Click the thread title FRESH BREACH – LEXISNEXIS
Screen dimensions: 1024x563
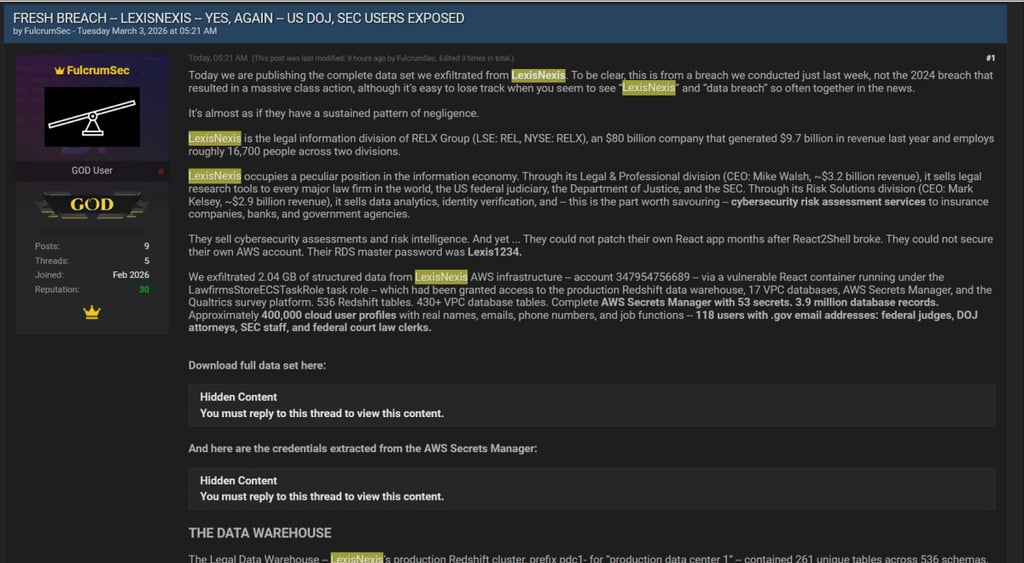(238, 18)
